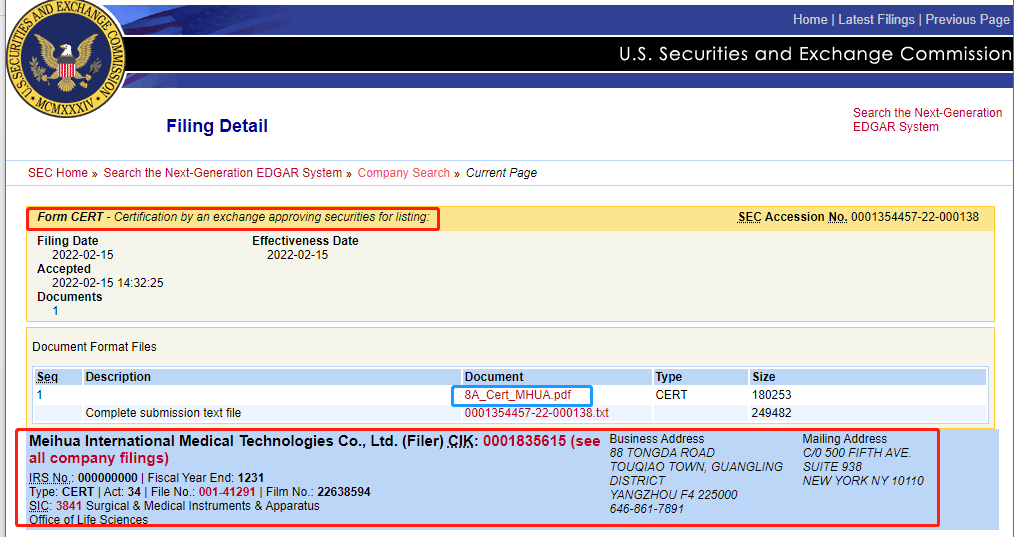This screenshot has height=537, width=1014.
Task: Open Latest Filings link
Action: 876,20
